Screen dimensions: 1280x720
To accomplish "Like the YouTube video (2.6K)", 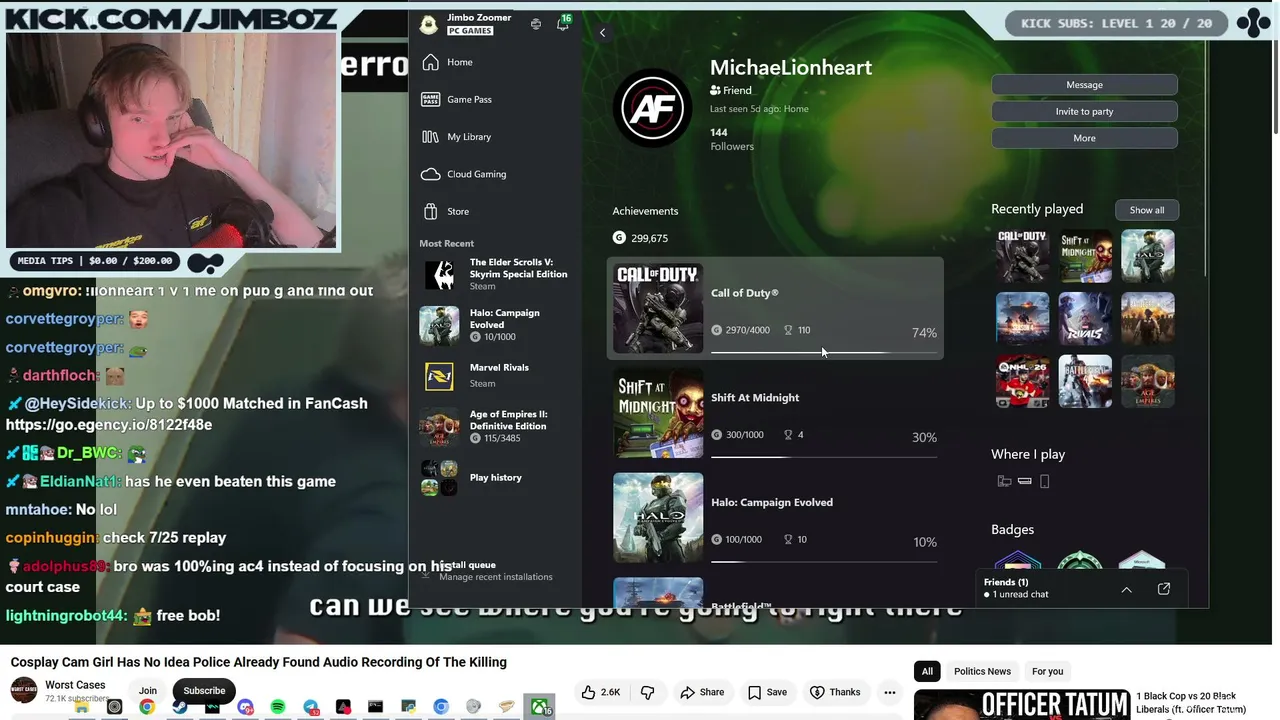I will coord(602,692).
